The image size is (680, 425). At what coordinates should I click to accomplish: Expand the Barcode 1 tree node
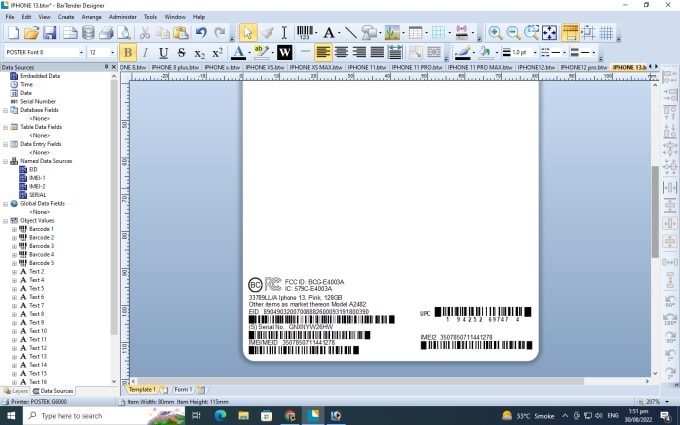pos(14,229)
